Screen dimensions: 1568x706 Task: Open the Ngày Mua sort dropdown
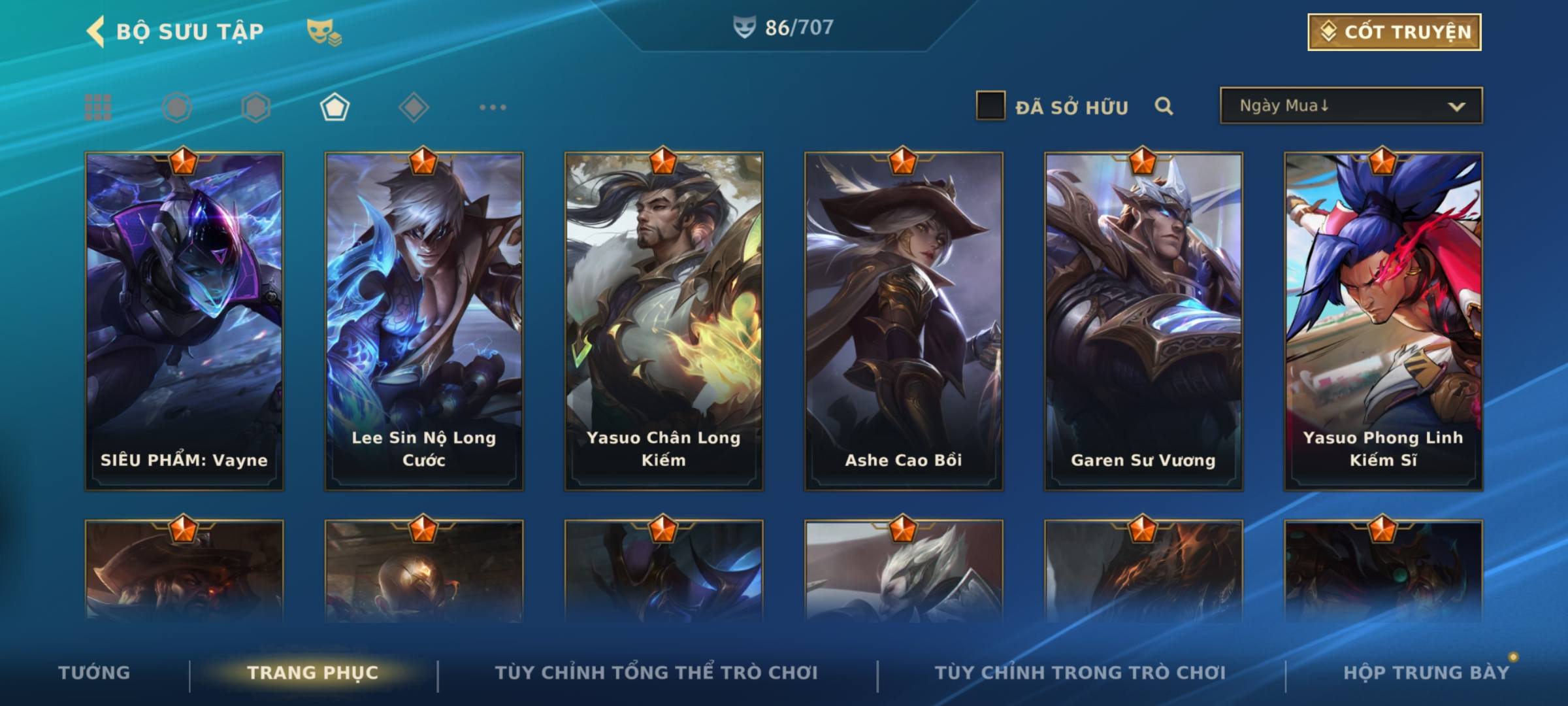pos(1351,105)
